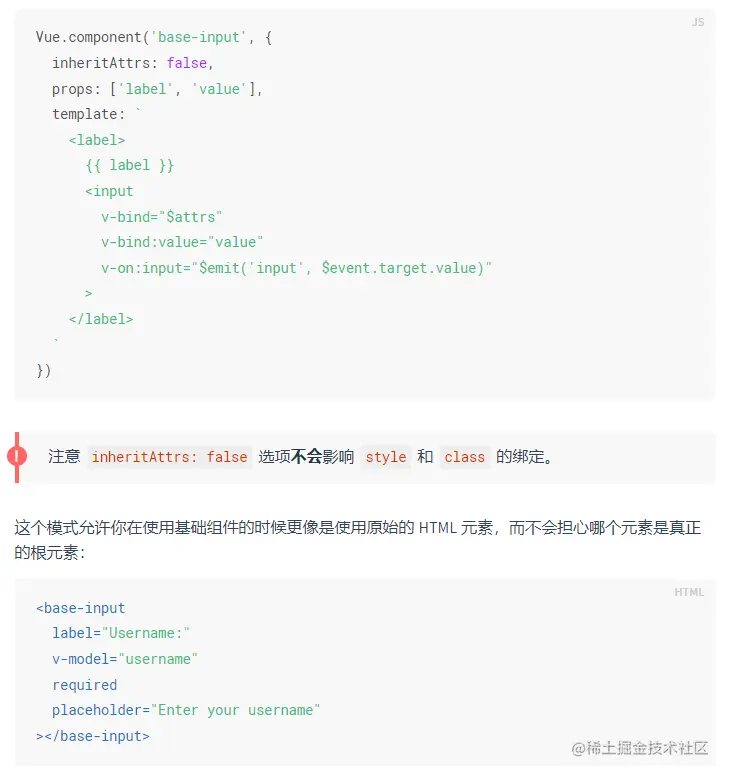Click the opening <label> tag in template
730x778 pixels.
tap(97, 140)
